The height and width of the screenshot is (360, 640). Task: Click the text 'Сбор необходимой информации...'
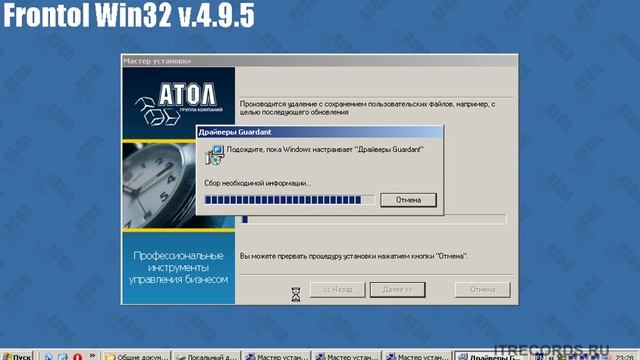tap(258, 183)
